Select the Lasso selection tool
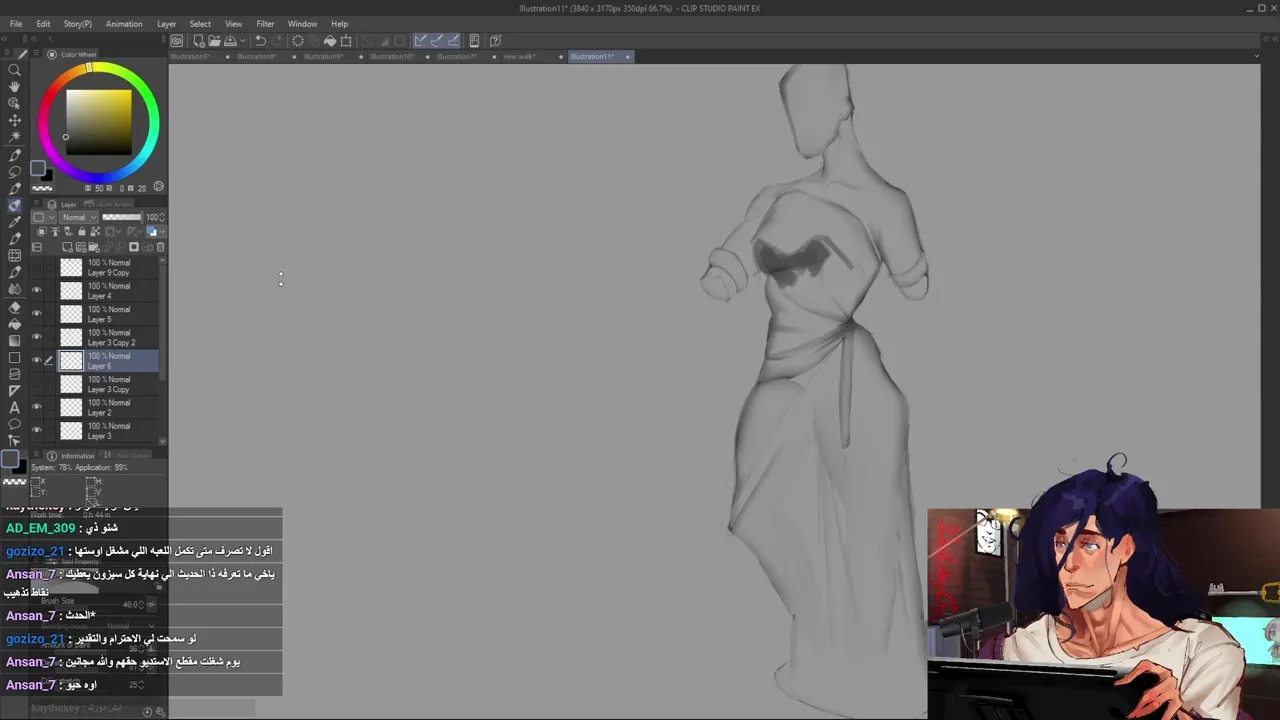This screenshot has width=1280, height=720. 14,172
